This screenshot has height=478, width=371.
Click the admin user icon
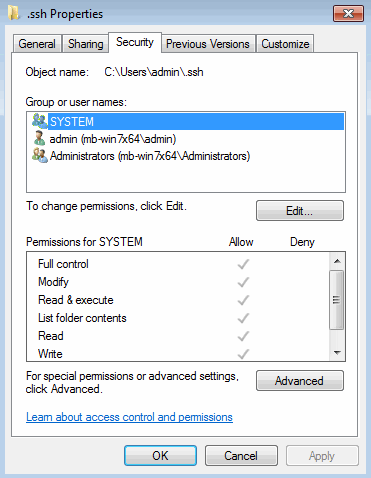(x=40, y=138)
